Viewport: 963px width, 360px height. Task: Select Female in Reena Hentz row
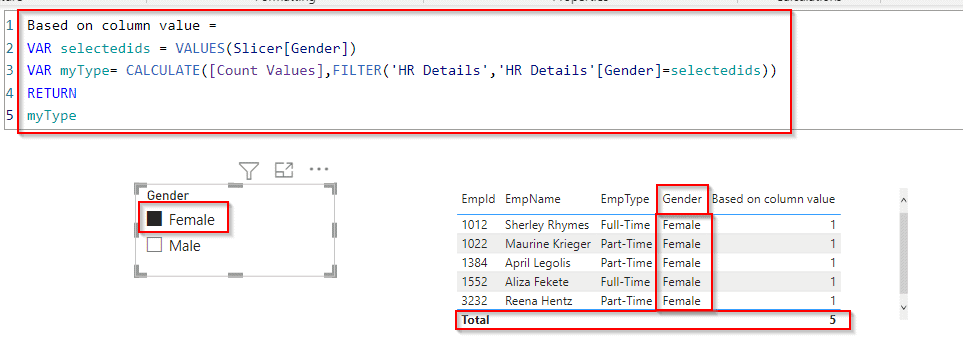681,301
